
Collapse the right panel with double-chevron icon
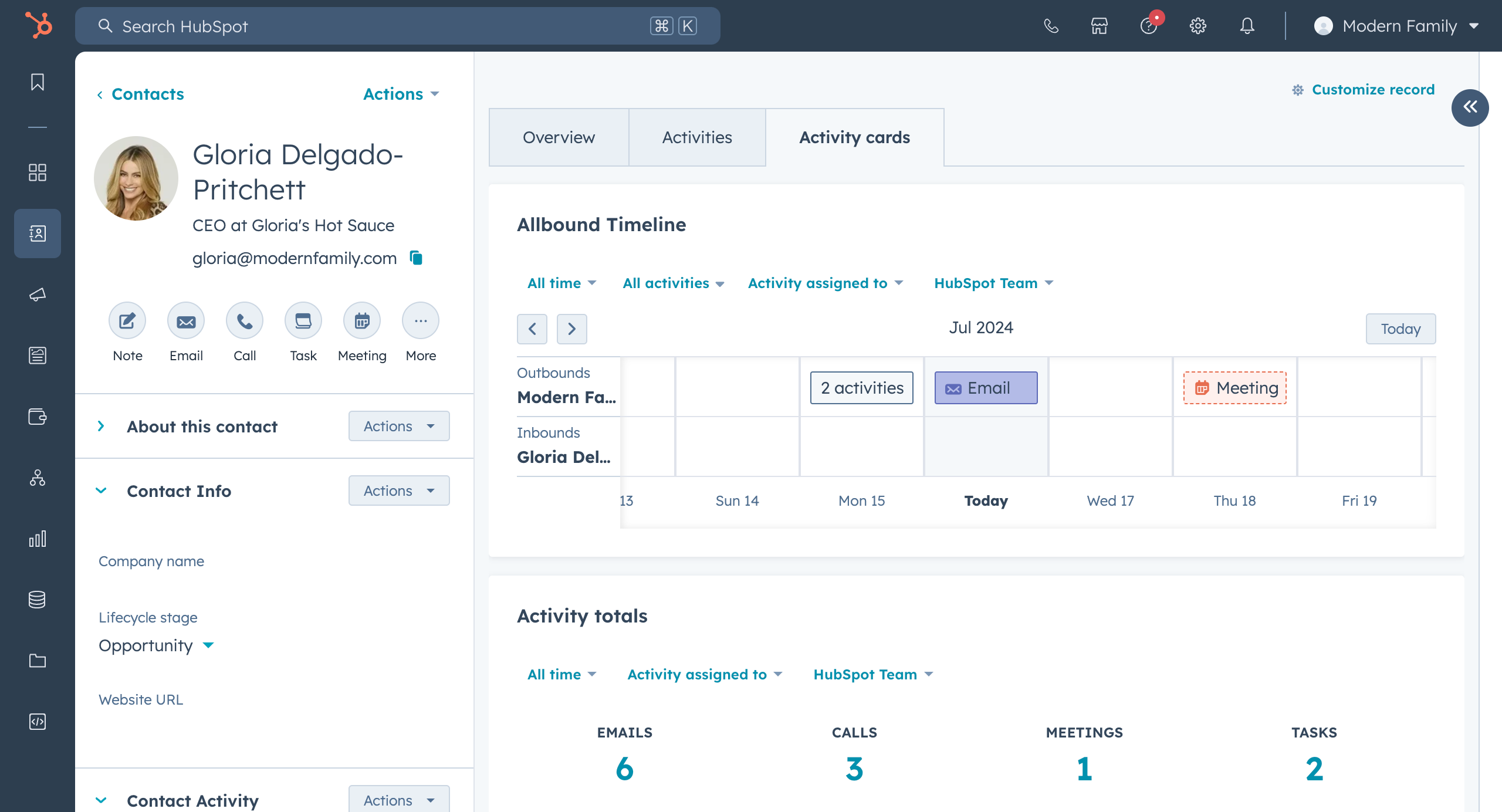coord(1470,107)
